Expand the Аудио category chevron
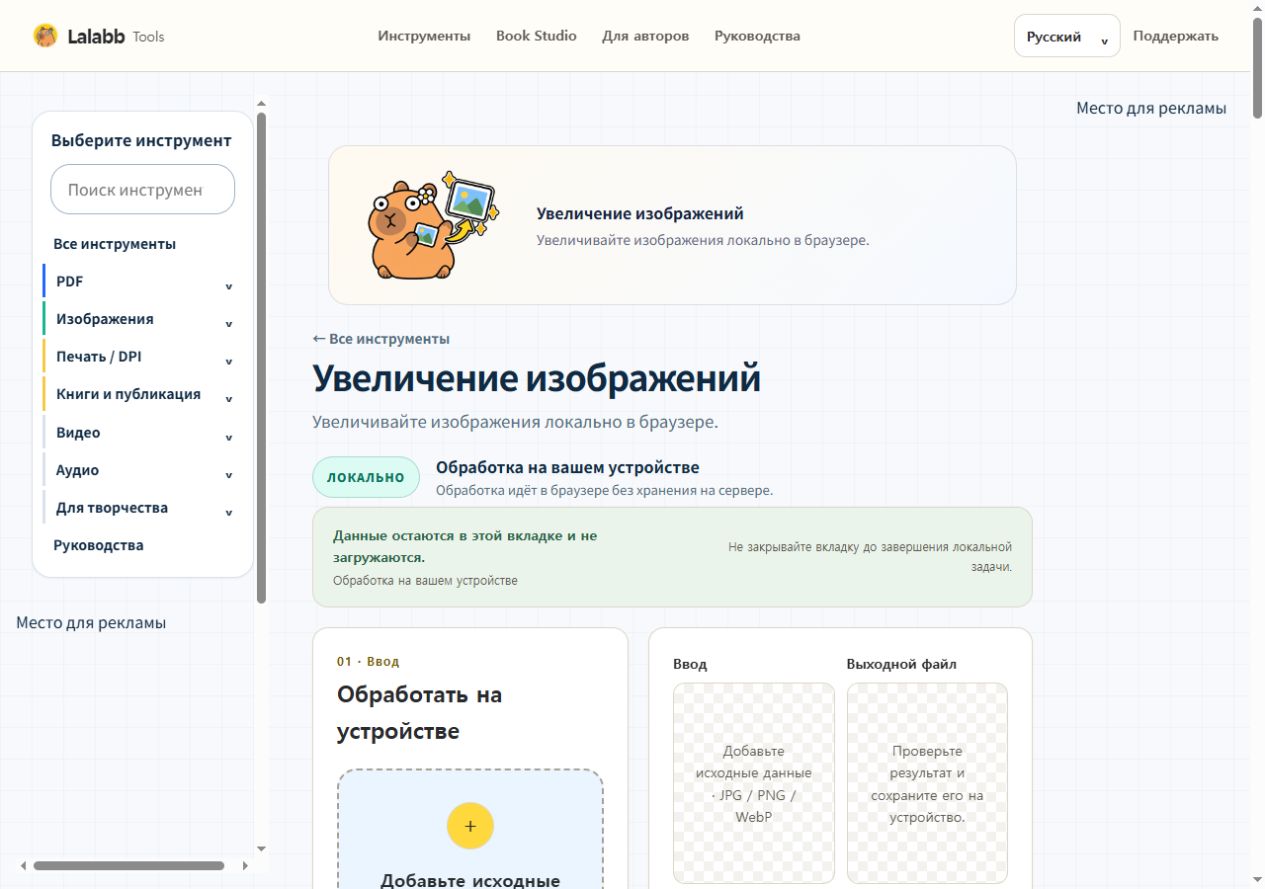 coord(228,475)
